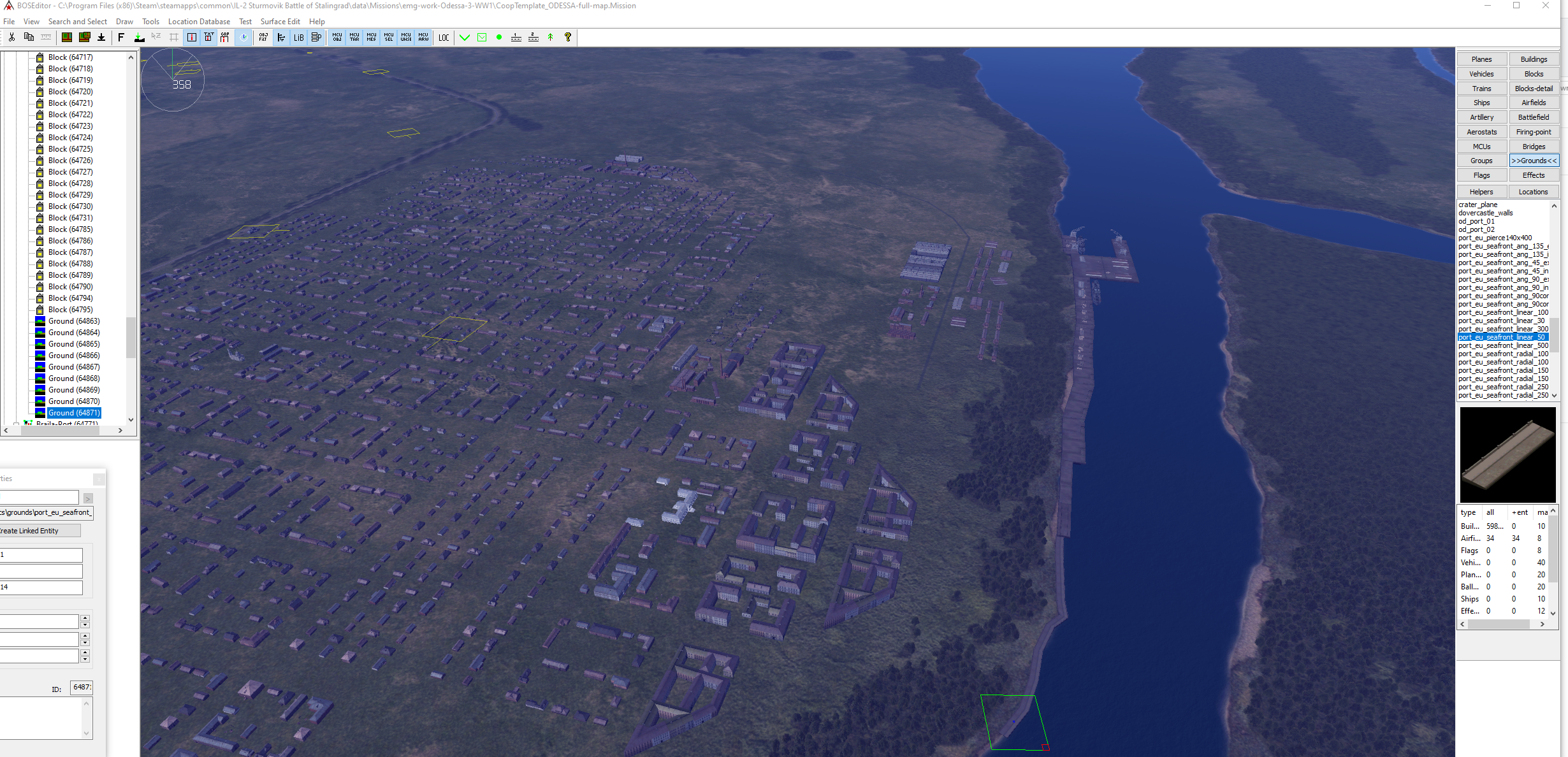Select the LOC toolbar icon
The height and width of the screenshot is (757, 1568).
(x=444, y=37)
